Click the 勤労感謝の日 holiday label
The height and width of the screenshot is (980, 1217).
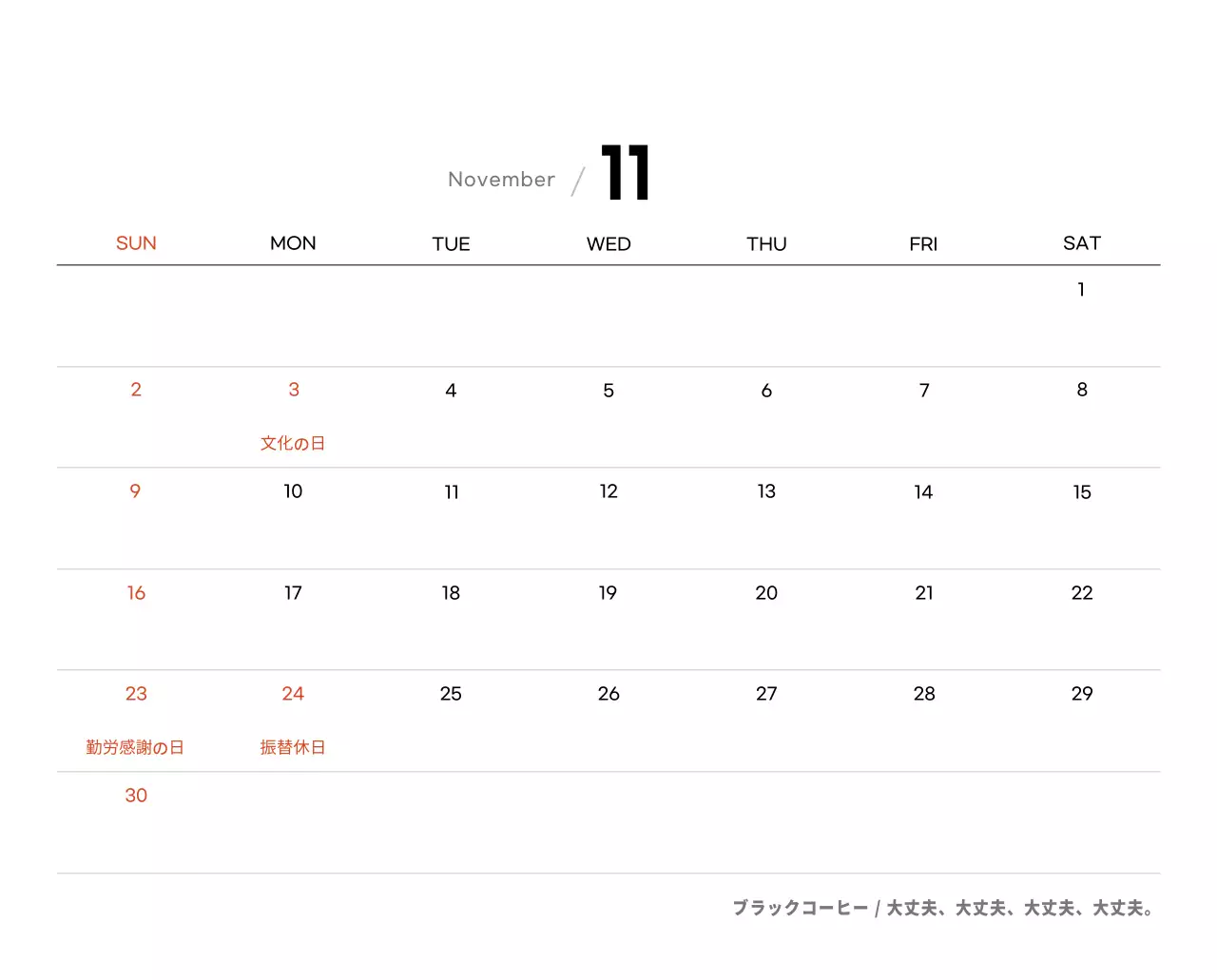(x=135, y=747)
